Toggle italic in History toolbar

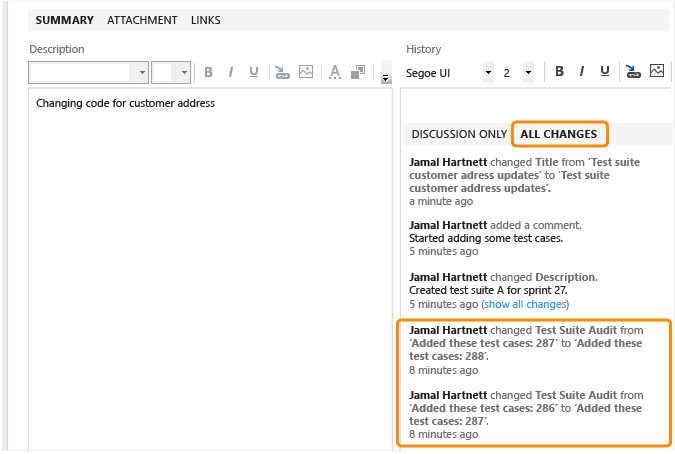click(x=582, y=71)
